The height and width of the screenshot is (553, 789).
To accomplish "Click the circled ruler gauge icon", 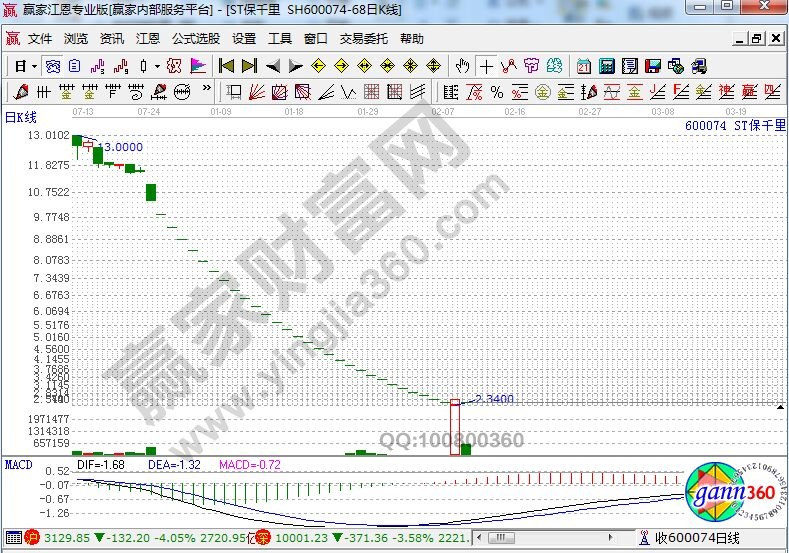I will (182, 92).
